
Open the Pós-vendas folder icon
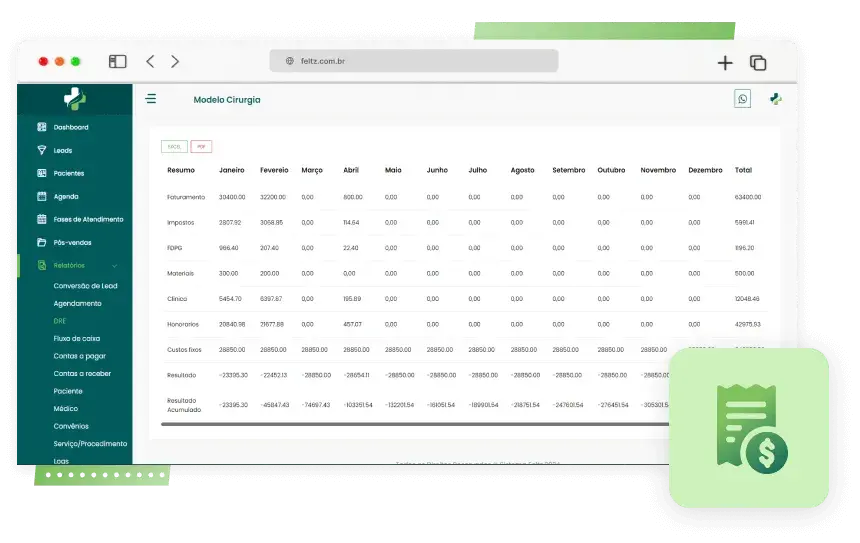coord(42,242)
